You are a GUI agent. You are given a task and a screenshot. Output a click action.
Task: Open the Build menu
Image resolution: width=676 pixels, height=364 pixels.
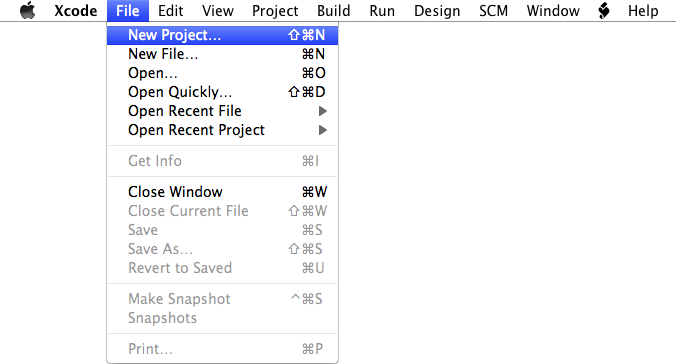[x=333, y=10]
